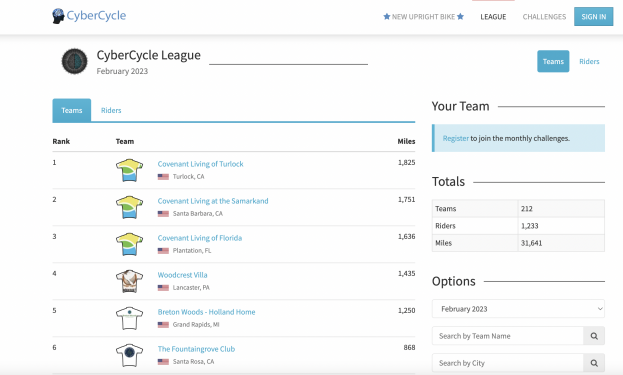Click the US flag next to Turlock, CA
The image size is (623, 375).
tap(163, 177)
